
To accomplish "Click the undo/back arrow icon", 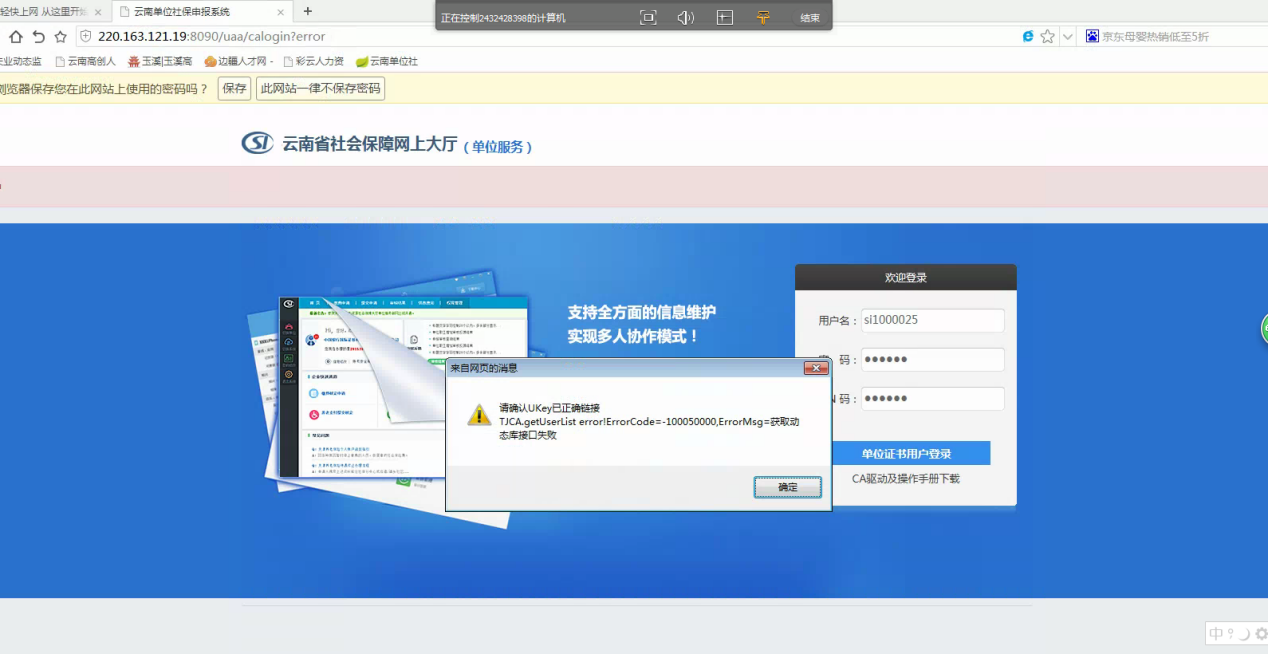I will (38, 37).
